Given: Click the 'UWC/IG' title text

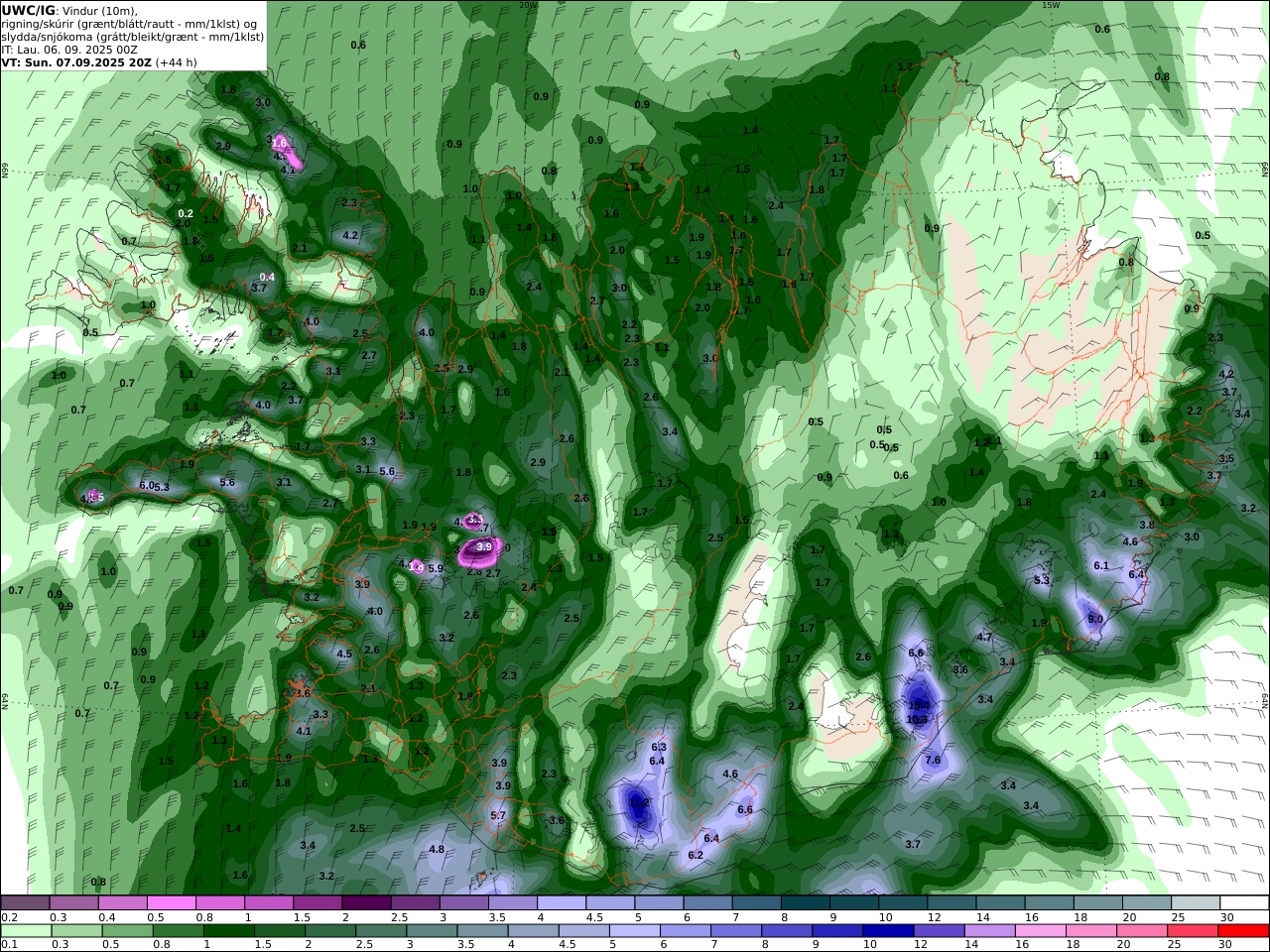Looking at the screenshot, I should point(29,10).
